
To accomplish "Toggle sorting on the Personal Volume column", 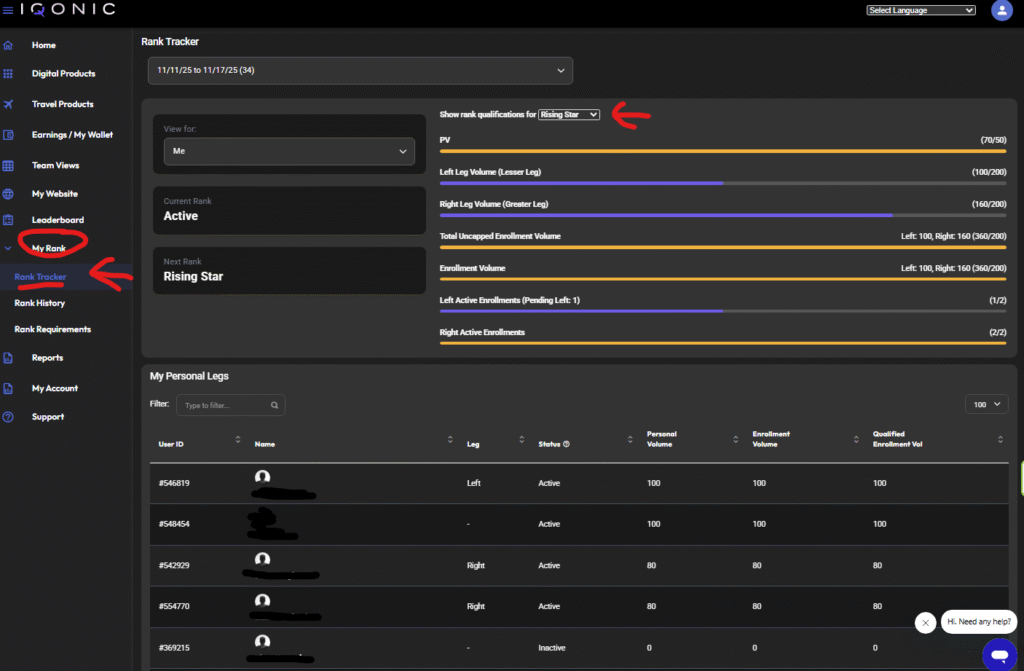I will coord(737,441).
